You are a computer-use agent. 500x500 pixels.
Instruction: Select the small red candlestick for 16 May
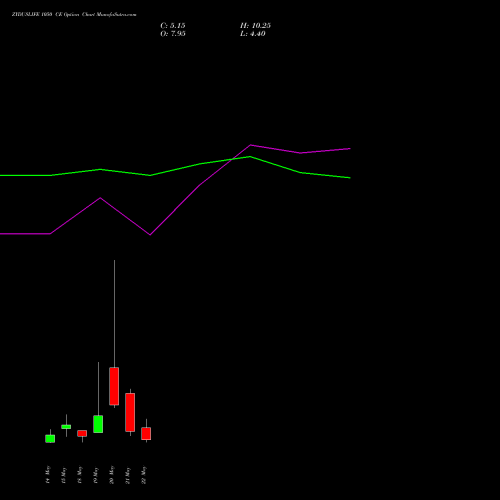coord(82,433)
